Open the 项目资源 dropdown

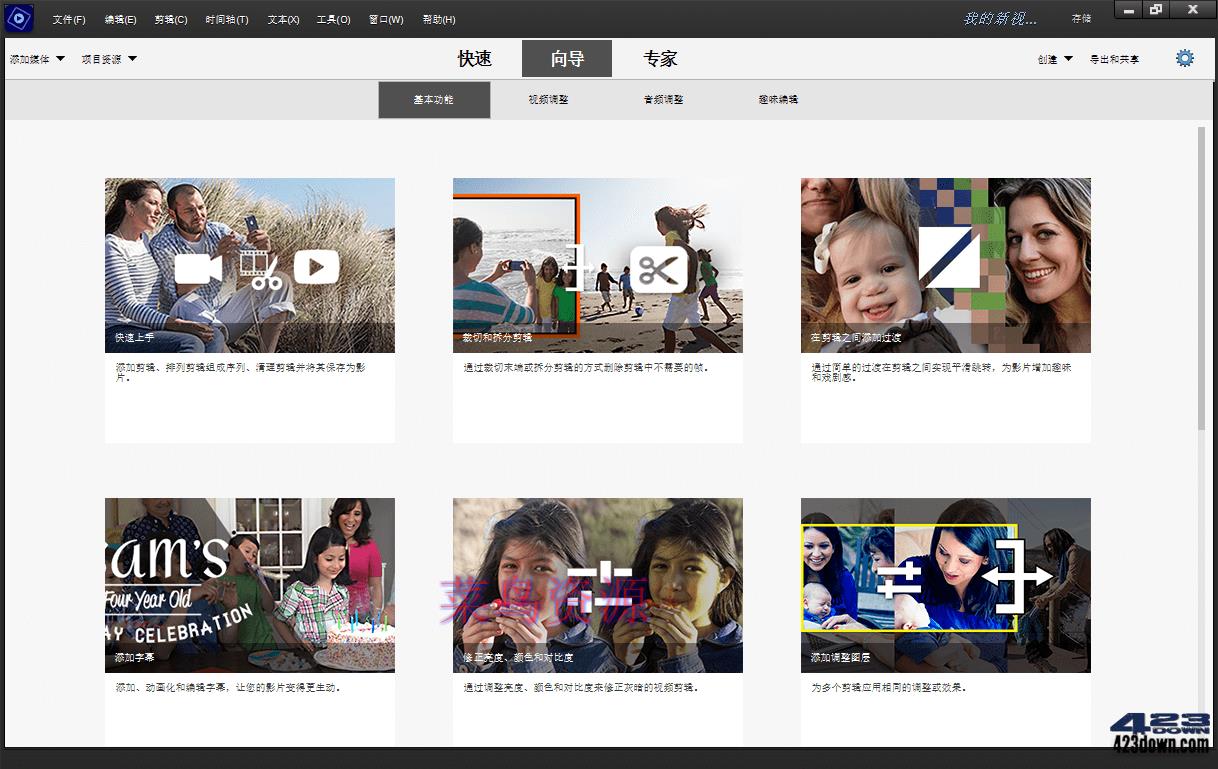(x=110, y=59)
